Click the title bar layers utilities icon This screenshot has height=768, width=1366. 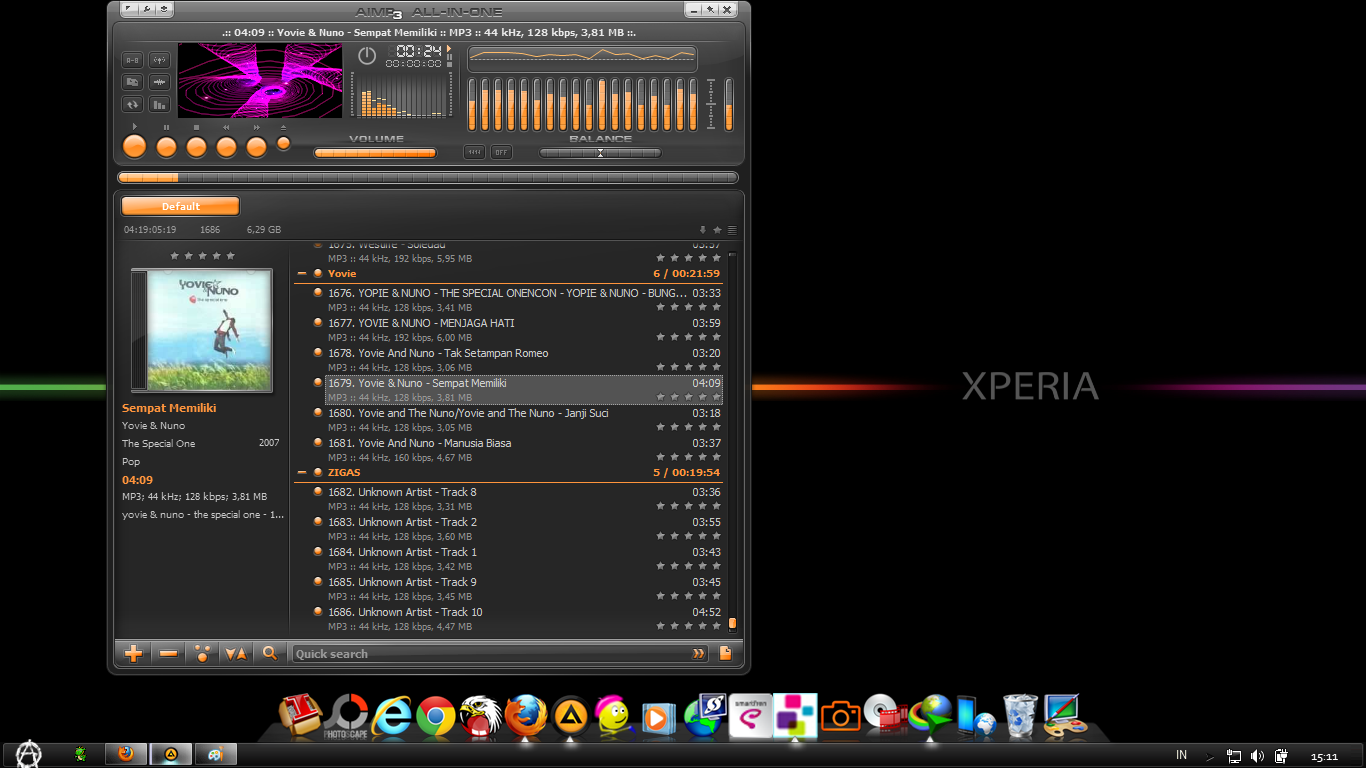[164, 10]
